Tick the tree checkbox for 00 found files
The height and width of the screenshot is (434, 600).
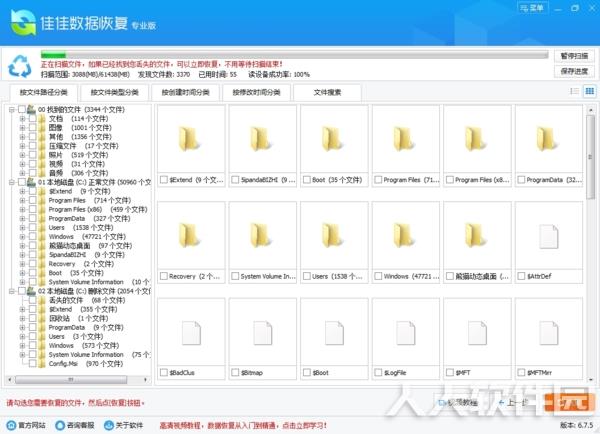(x=22, y=109)
